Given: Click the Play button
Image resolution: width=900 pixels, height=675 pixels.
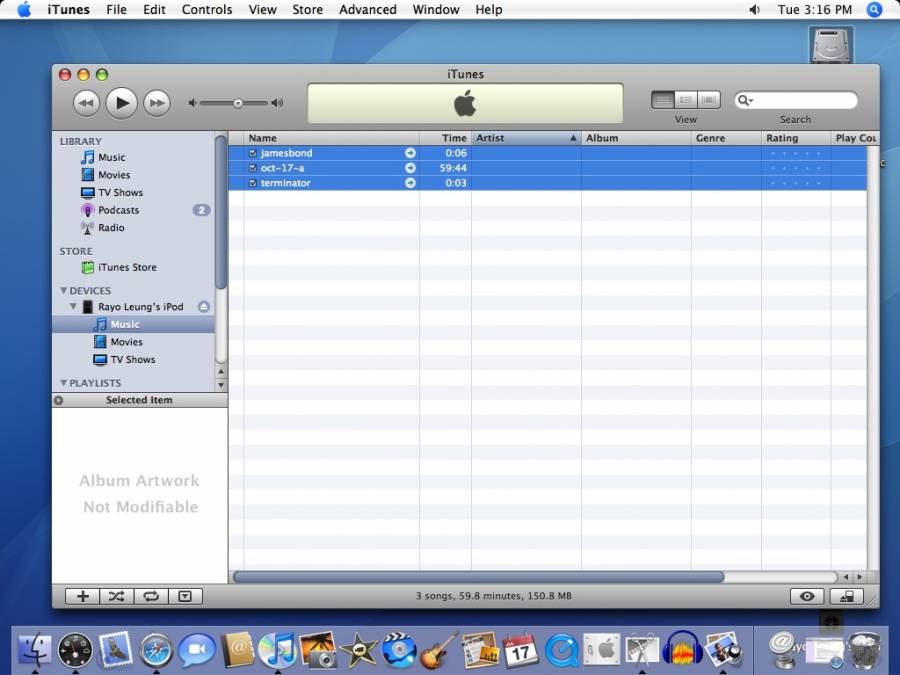Looking at the screenshot, I should (122, 103).
